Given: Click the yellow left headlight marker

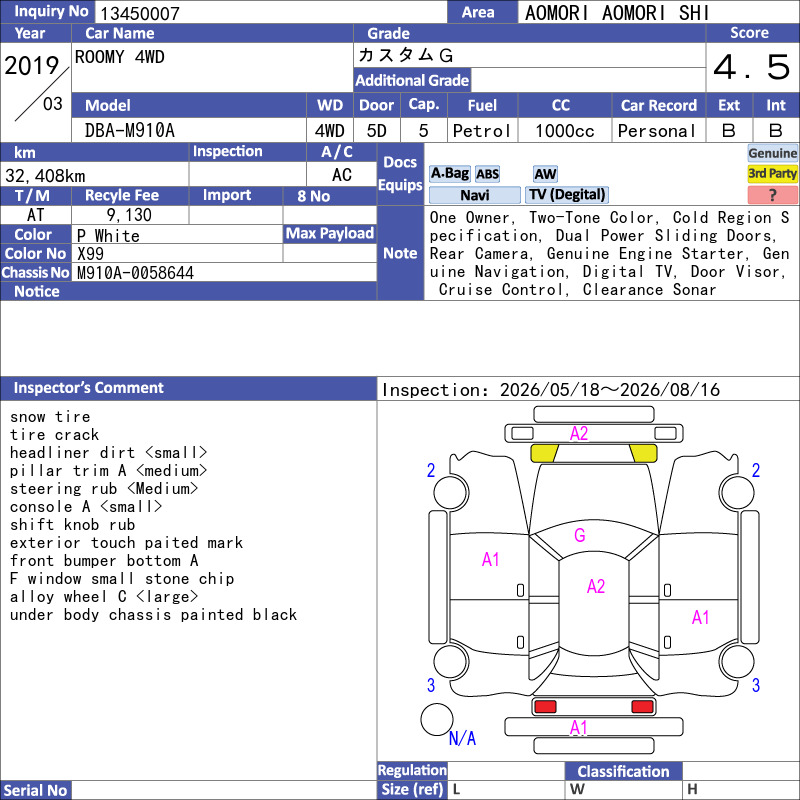Looking at the screenshot, I should tap(544, 453).
